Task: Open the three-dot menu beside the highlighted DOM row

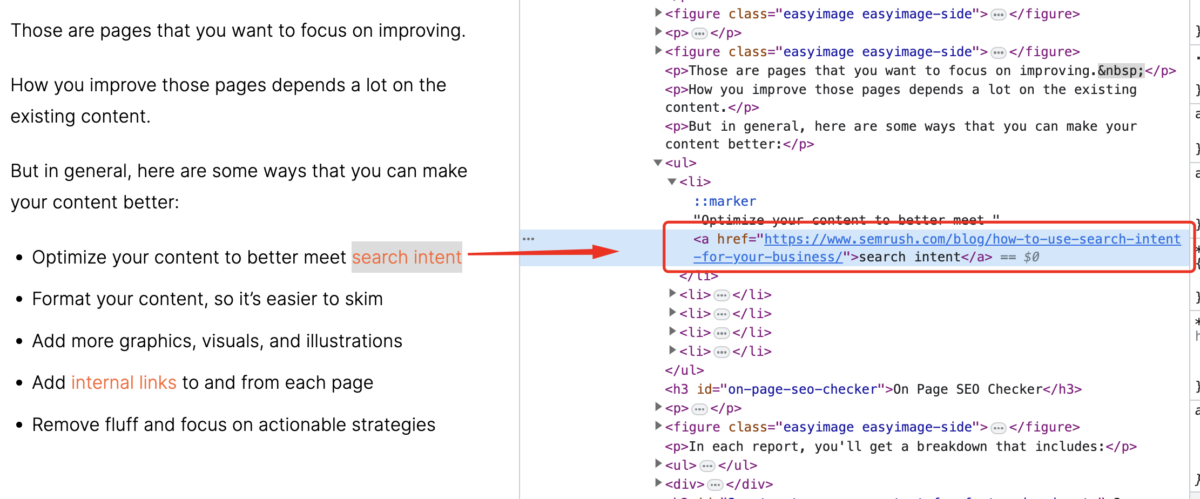Action: [528, 239]
